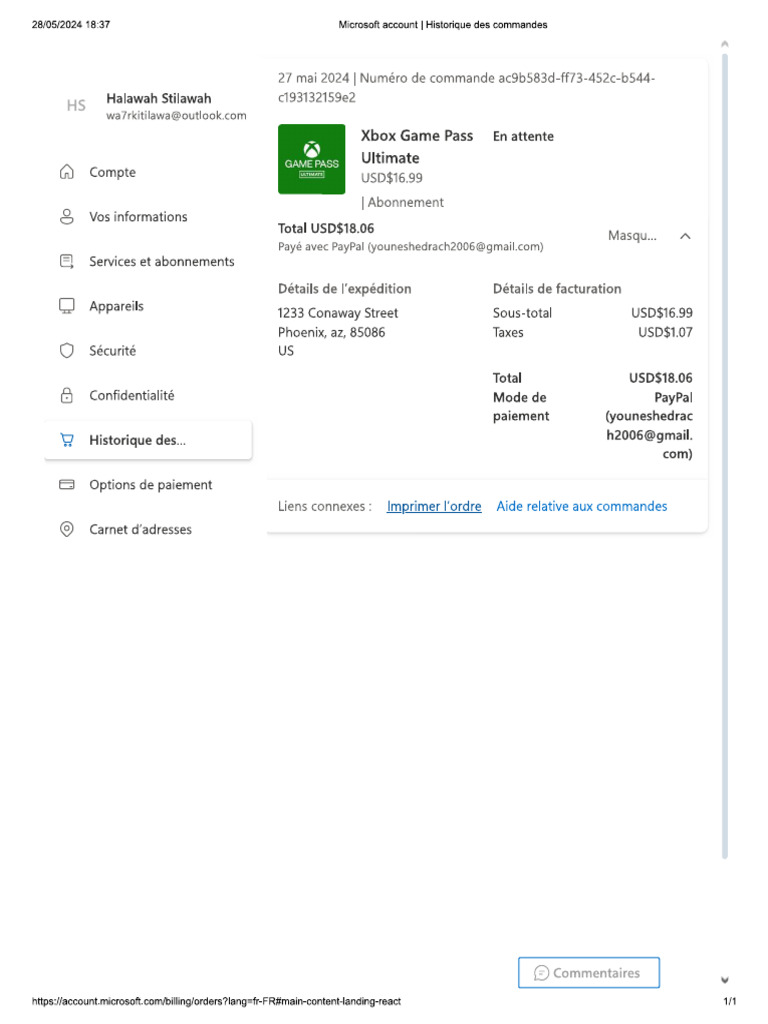Click the Sécurité shield icon

[x=67, y=351]
